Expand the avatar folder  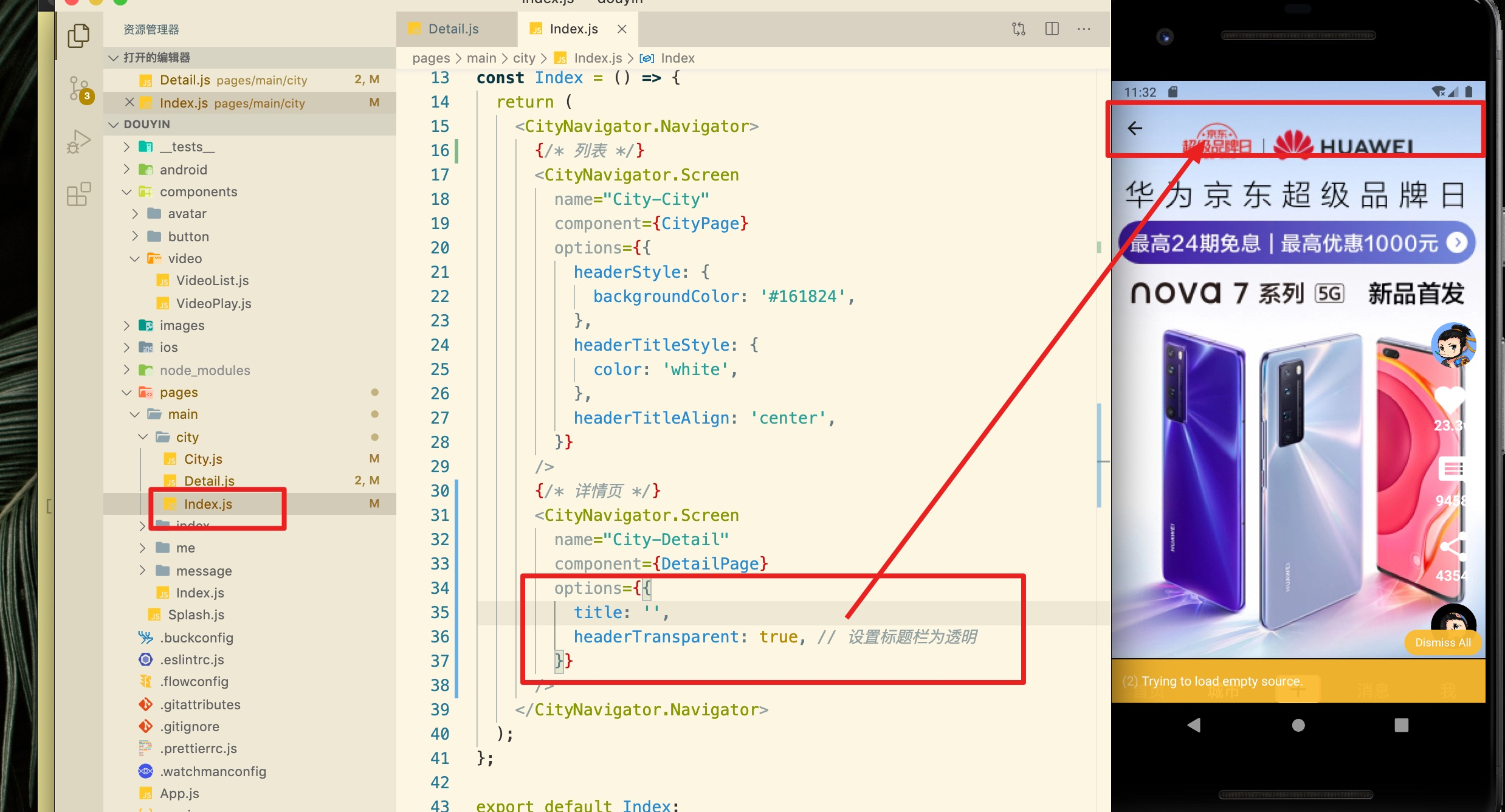point(135,213)
